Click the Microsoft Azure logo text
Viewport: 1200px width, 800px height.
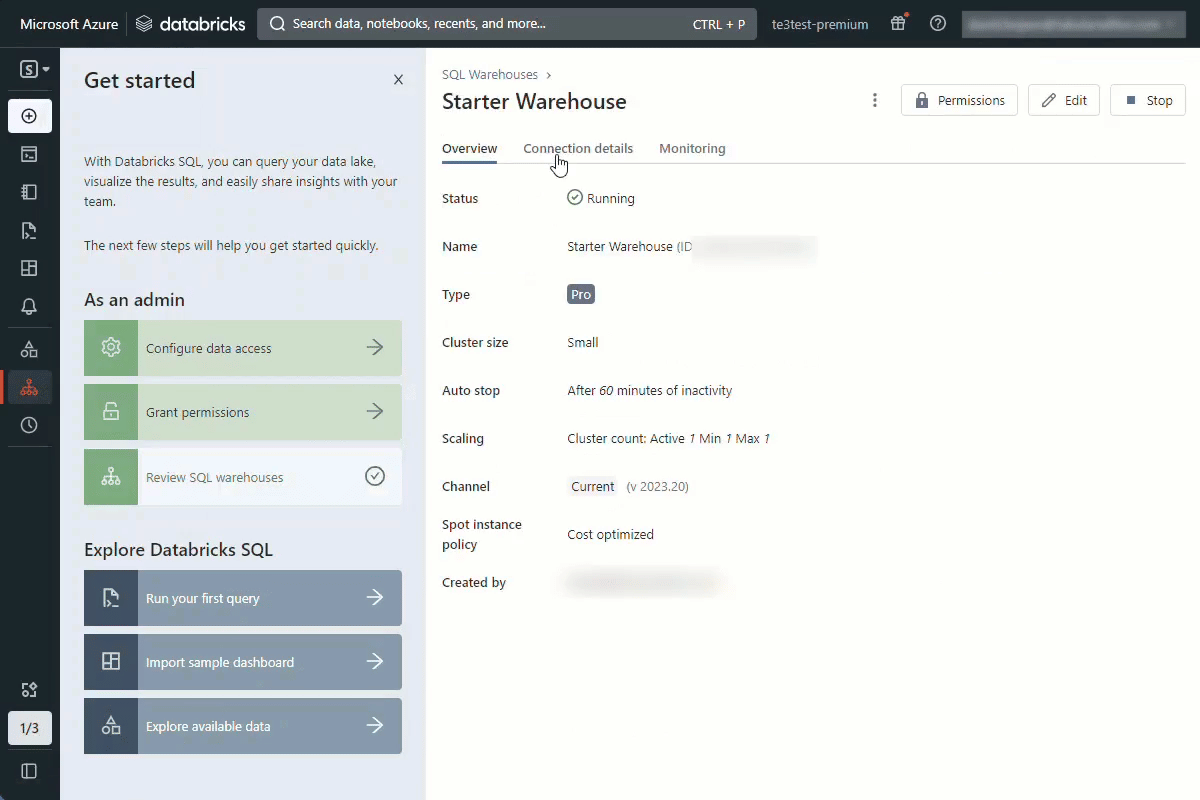(69, 24)
